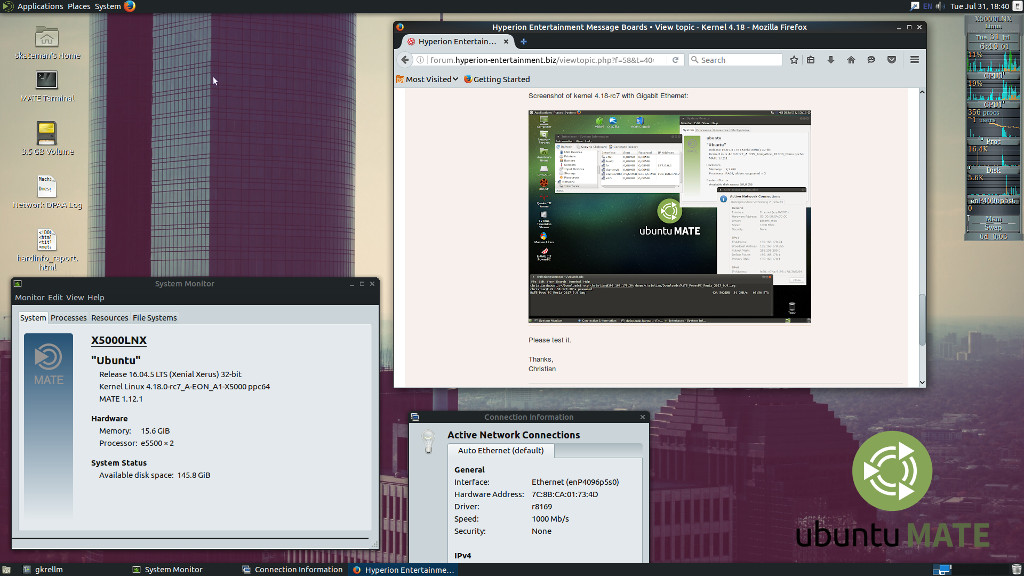
Task: Click the hardware address '7C:8B:CA:01:73:4D'
Action: pos(565,494)
